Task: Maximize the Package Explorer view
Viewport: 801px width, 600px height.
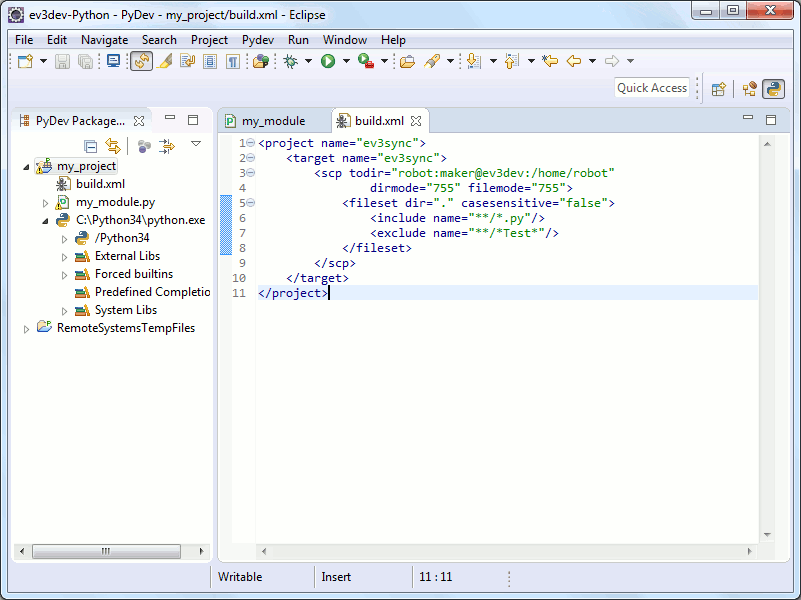Action: click(193, 120)
